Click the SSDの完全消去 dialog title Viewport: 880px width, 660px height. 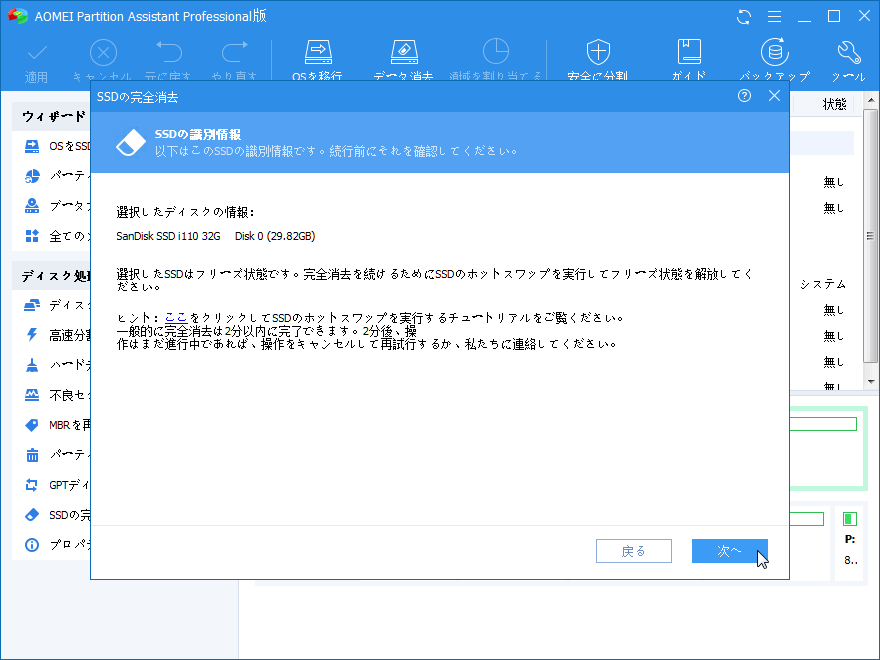tap(138, 97)
